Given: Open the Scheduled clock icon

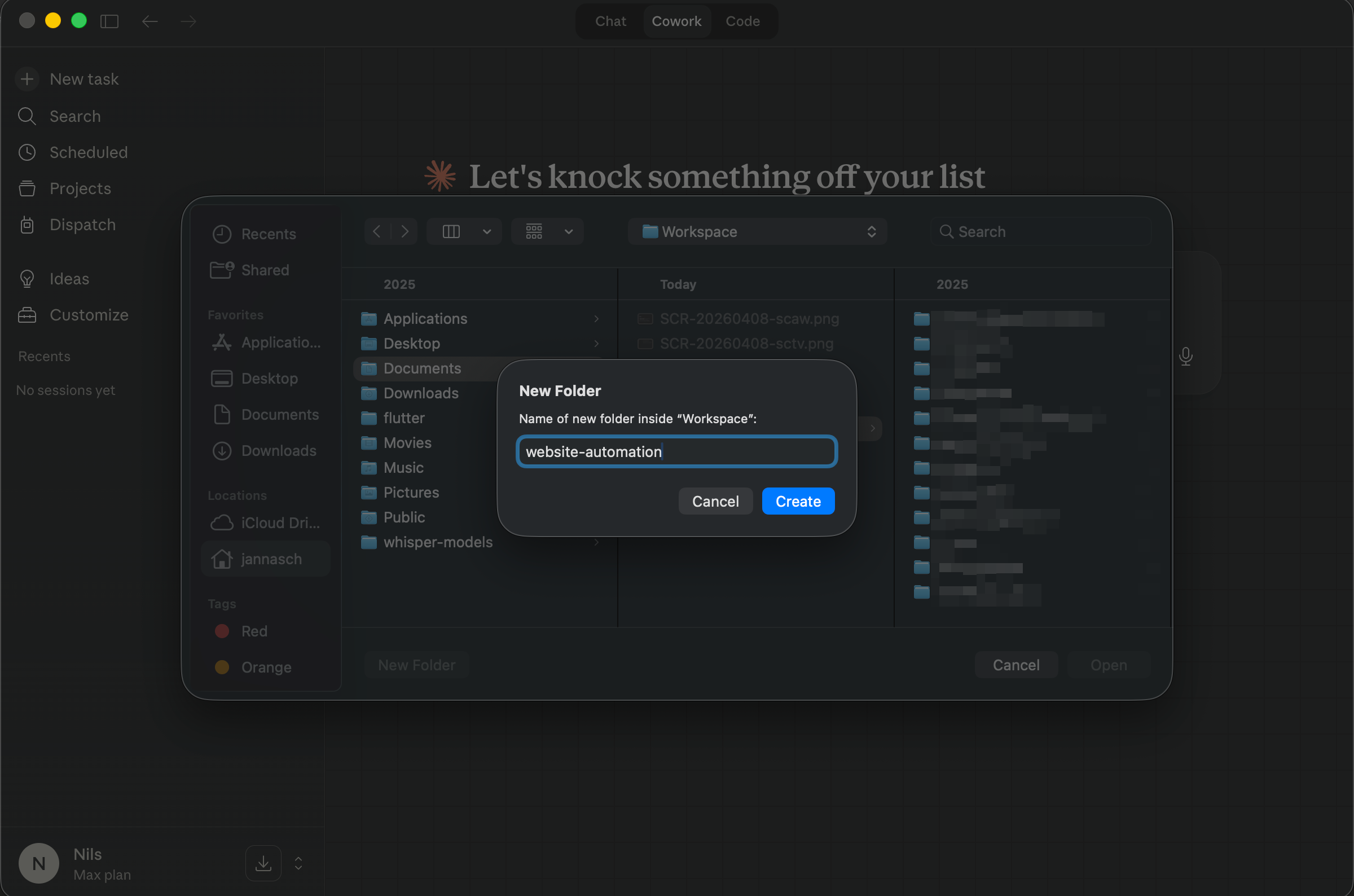Looking at the screenshot, I should pyautogui.click(x=27, y=152).
